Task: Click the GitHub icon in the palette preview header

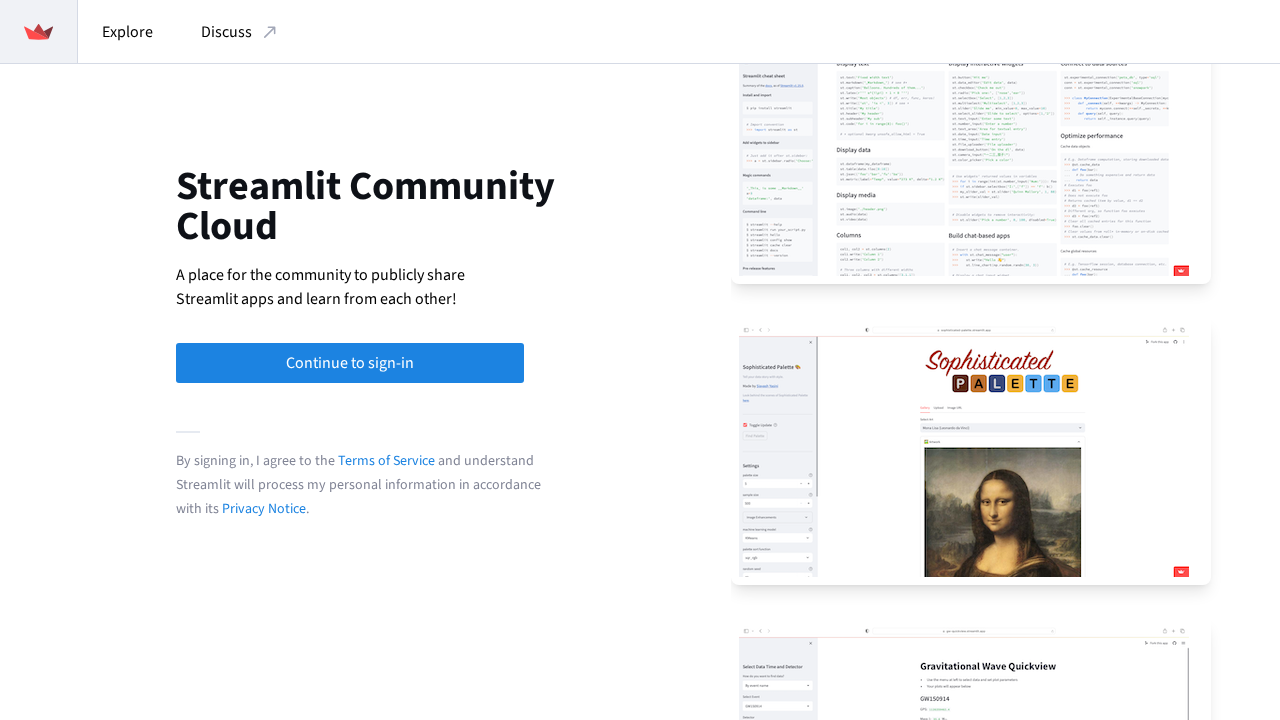Action: tap(1175, 342)
